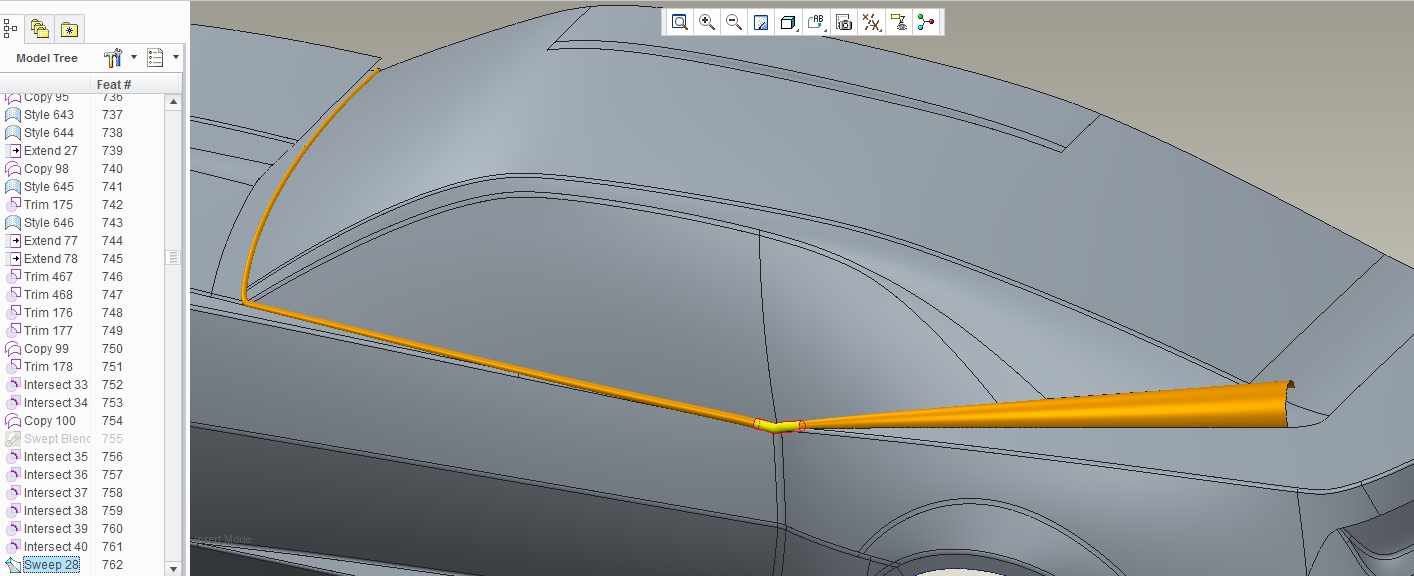Click the Extend 27 feature icon
This screenshot has height=576, width=1414.
click(14, 151)
